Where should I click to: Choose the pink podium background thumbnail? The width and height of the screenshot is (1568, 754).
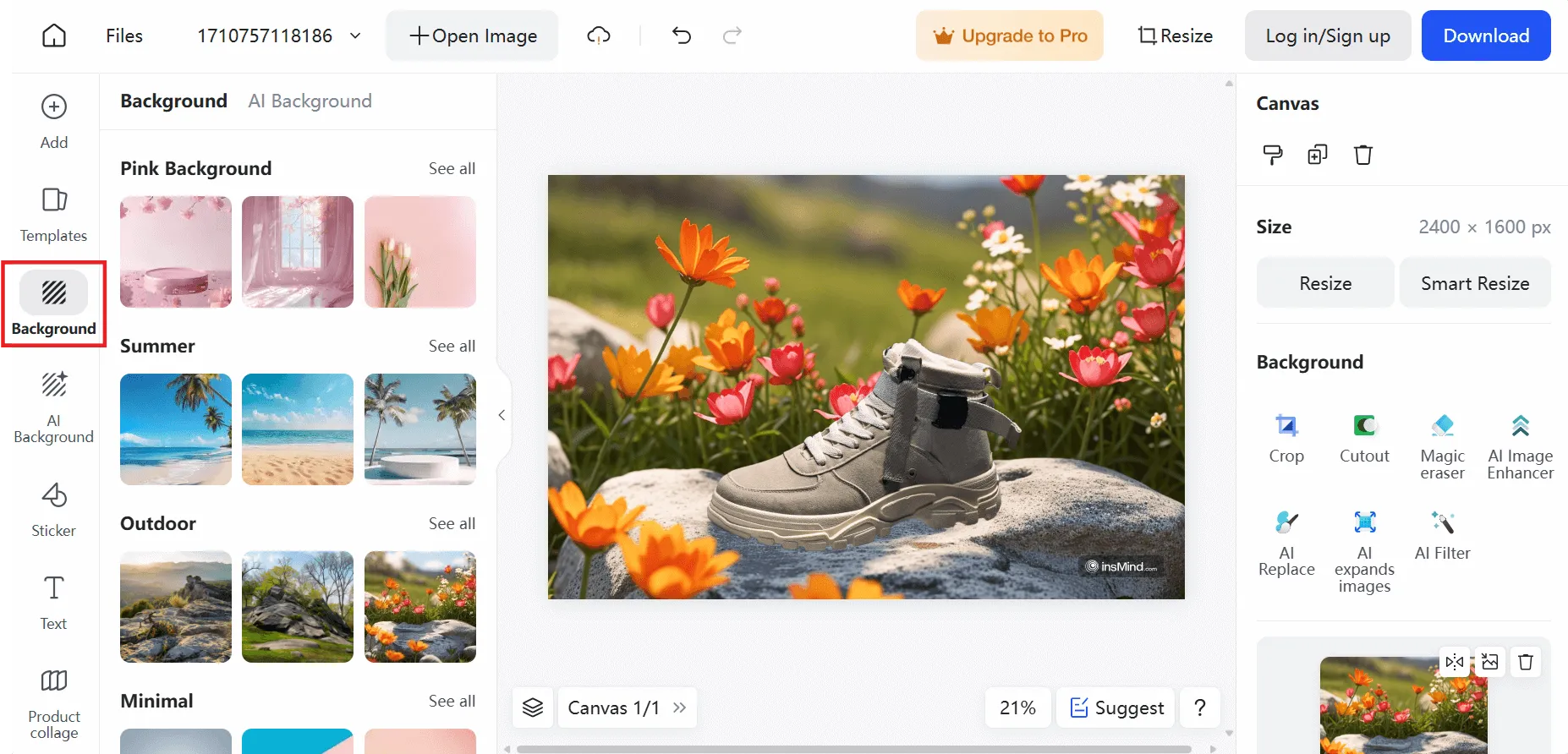click(x=176, y=252)
